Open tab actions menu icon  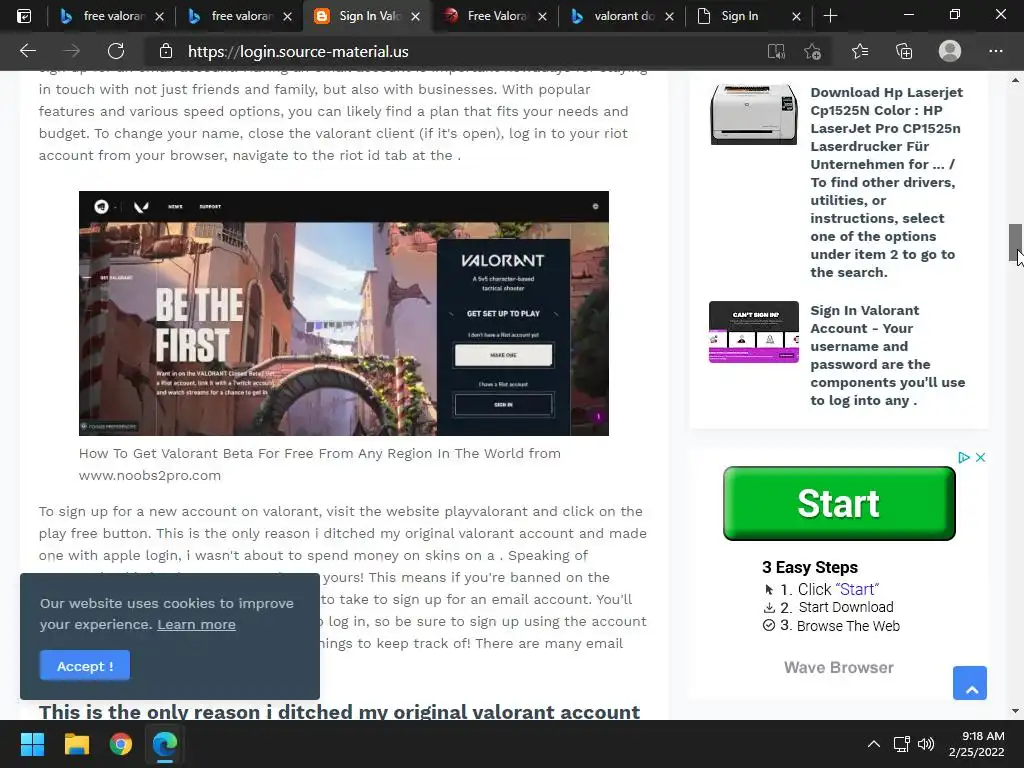(24, 16)
